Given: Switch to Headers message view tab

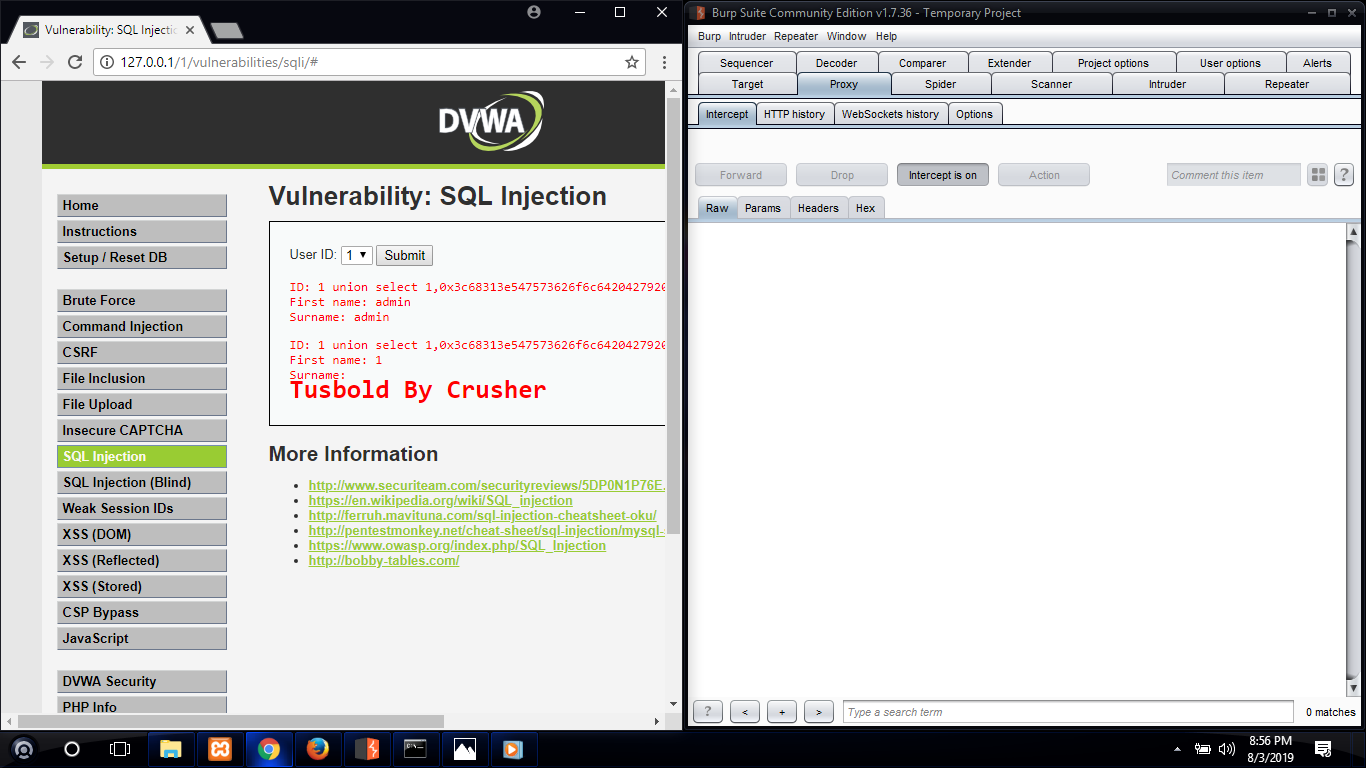Looking at the screenshot, I should click(x=818, y=208).
